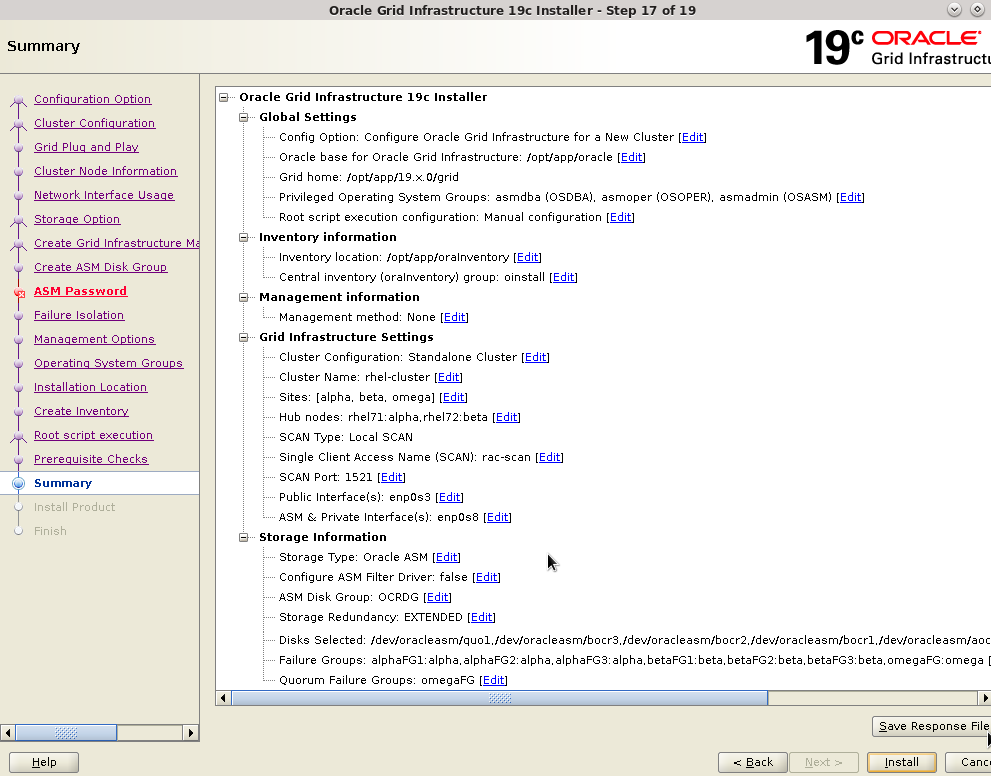Click the grey Install Product step circle
Image resolution: width=991 pixels, height=776 pixels.
coord(19,507)
